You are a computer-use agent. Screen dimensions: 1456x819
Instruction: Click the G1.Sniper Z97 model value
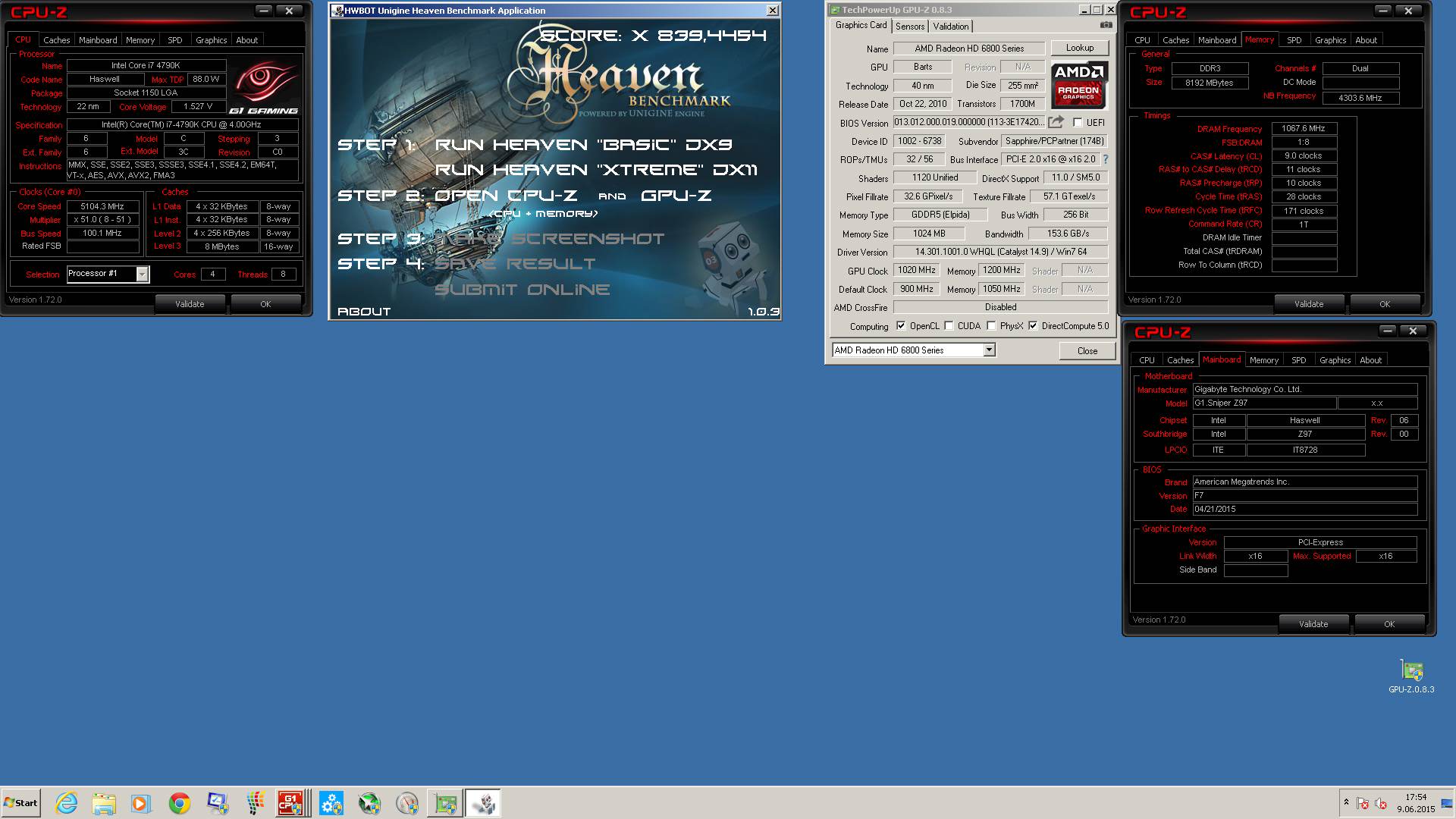click(x=1263, y=403)
